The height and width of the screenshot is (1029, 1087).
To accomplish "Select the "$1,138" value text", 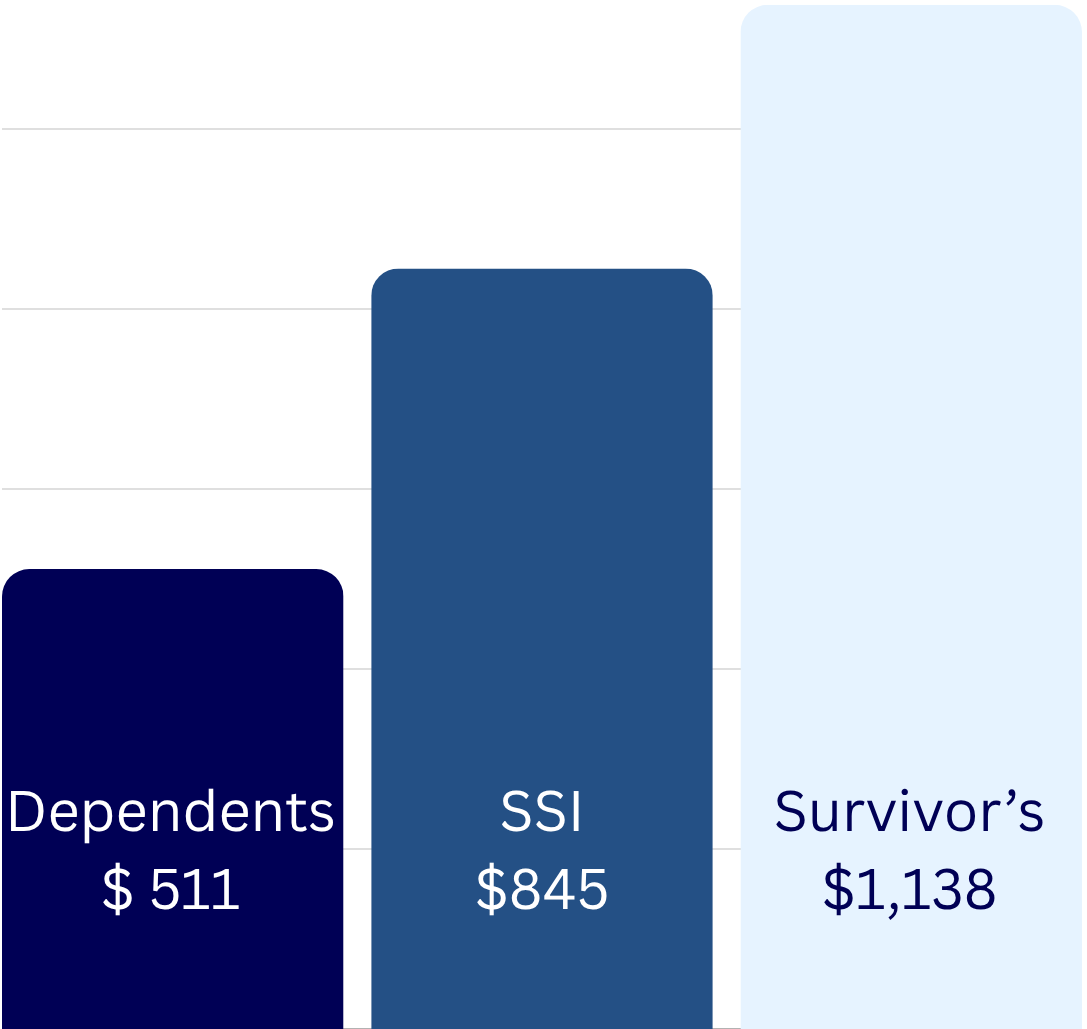I will pyautogui.click(x=909, y=889).
